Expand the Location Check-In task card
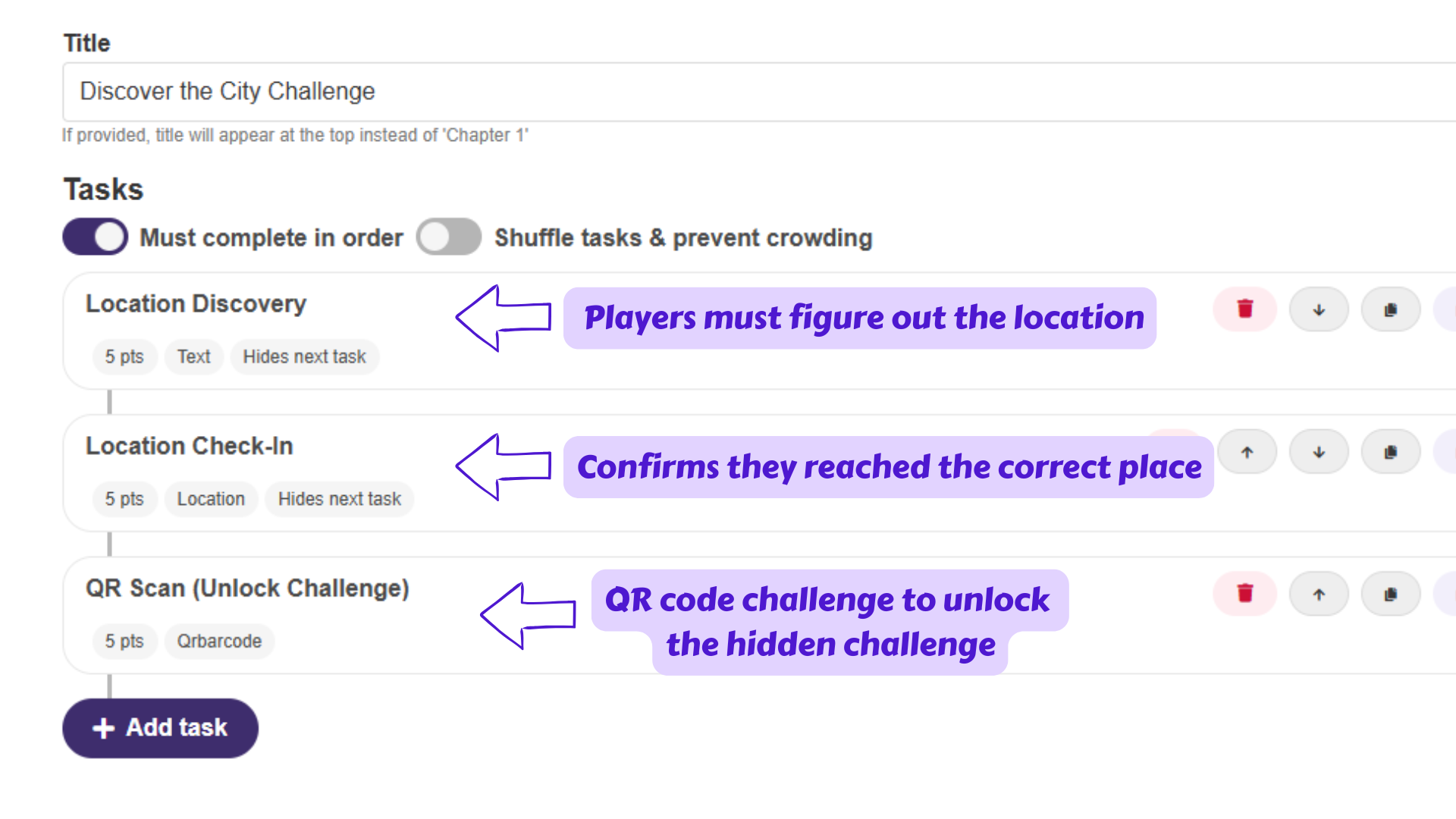This screenshot has width=1456, height=819. 190,446
